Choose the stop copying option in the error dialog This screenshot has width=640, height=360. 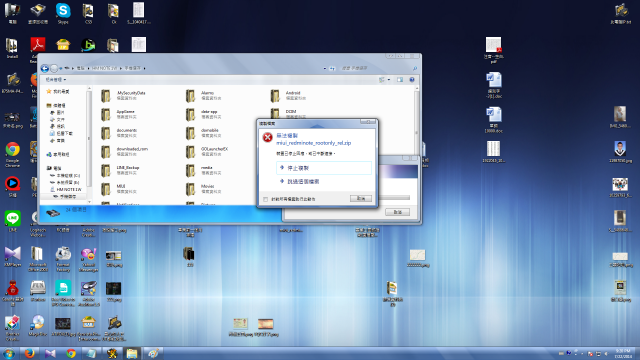324,168
